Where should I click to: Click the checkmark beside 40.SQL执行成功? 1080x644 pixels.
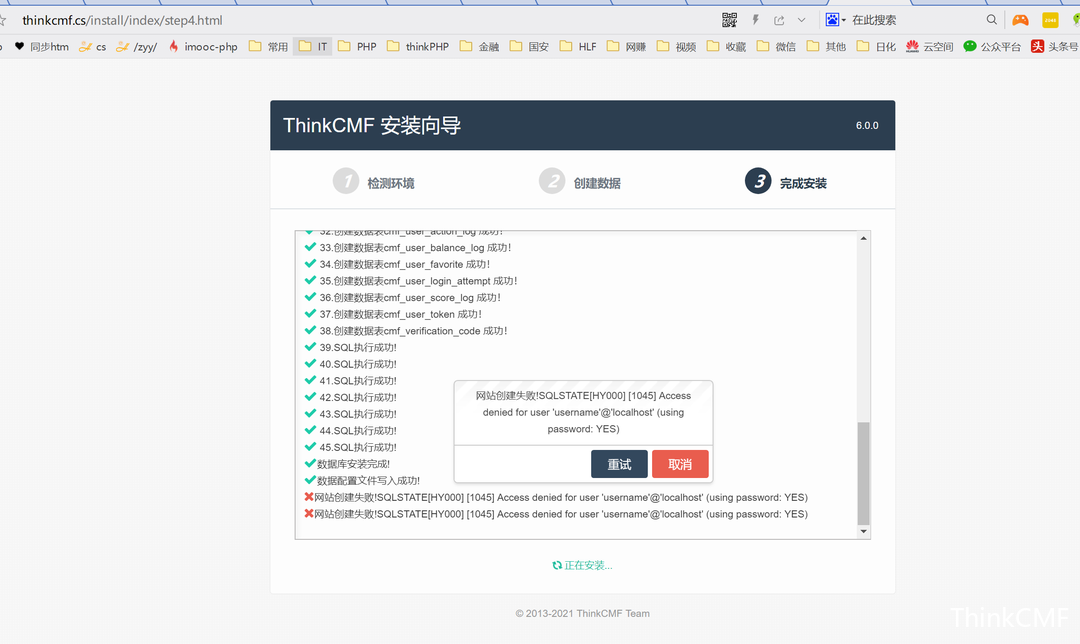coord(310,363)
